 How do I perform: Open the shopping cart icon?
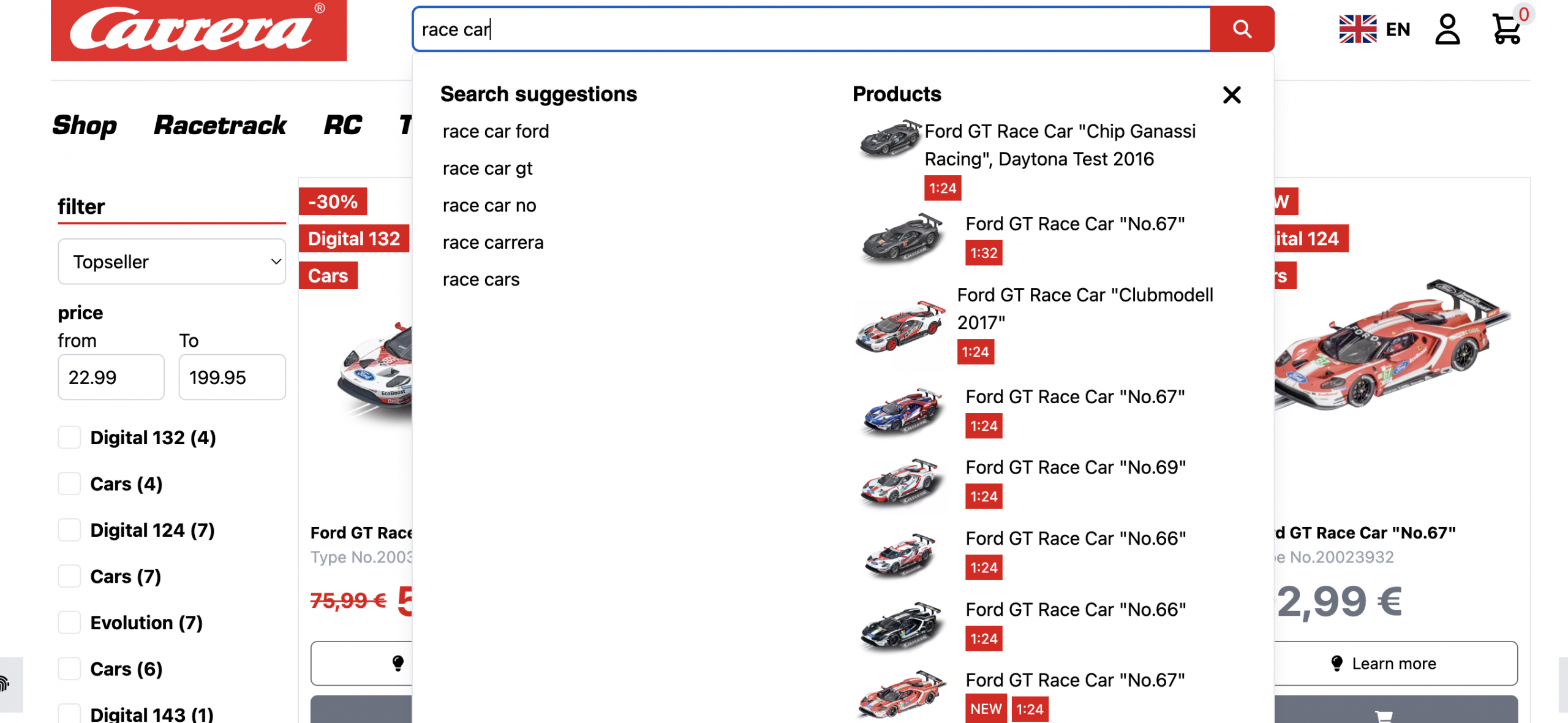[1506, 29]
